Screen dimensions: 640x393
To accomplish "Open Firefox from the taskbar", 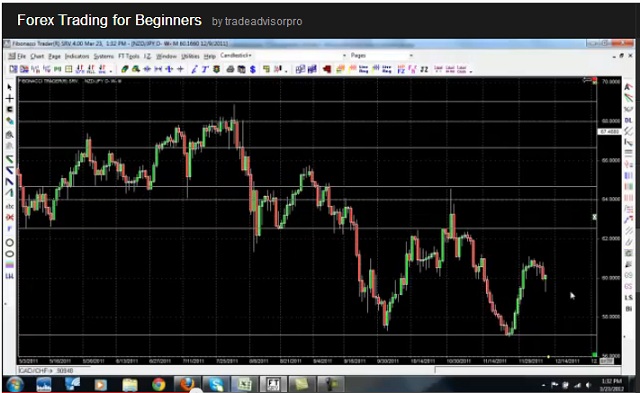I will click(187, 384).
